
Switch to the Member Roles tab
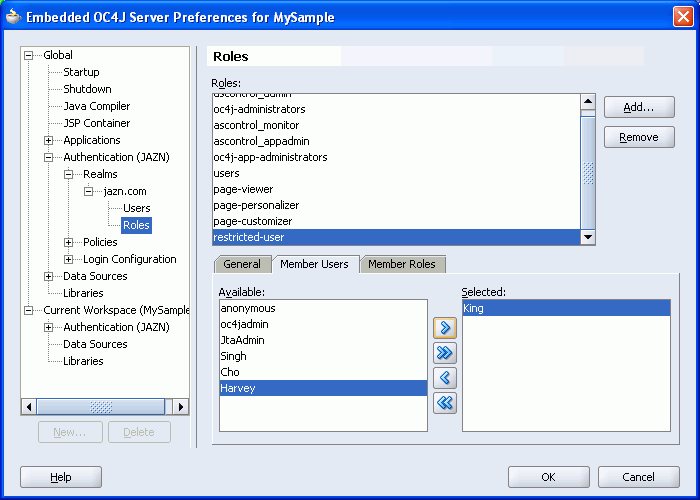(402, 264)
